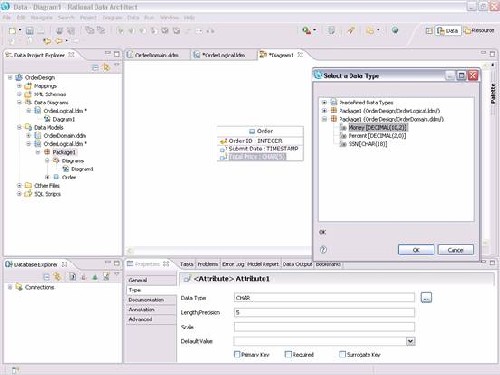Select the General properties tab
Screen dimensions: 500x375
[x=151, y=280]
